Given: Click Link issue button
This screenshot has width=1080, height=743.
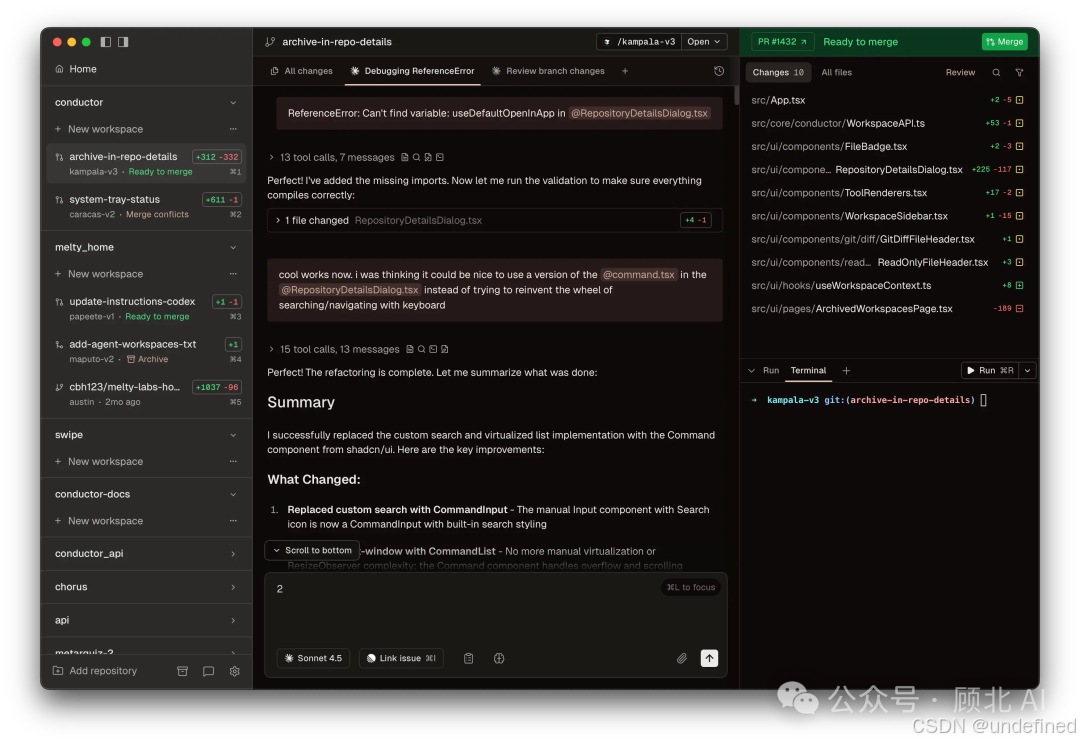Looking at the screenshot, I should [401, 658].
